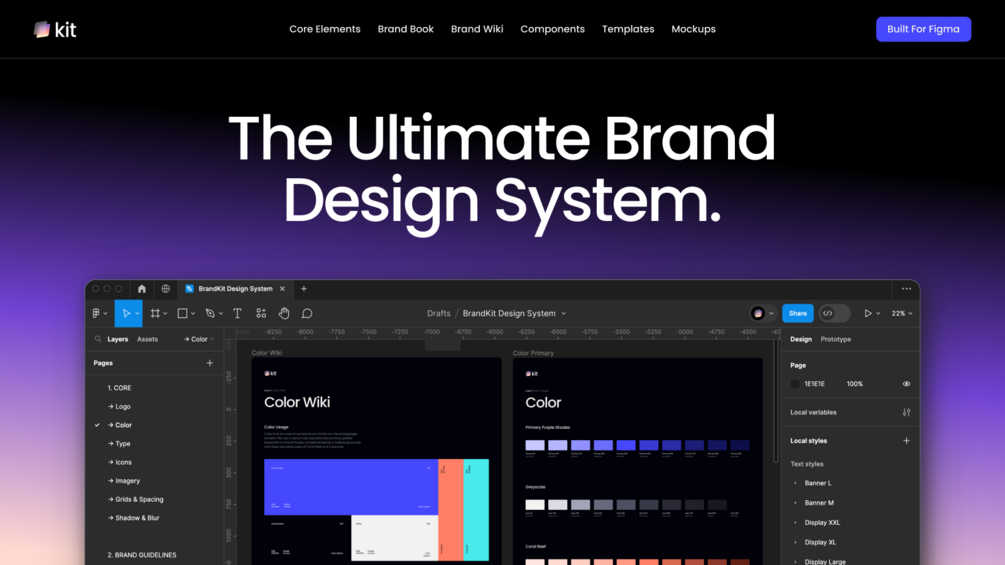The image size is (1005, 565).
Task: Select the BrandKit Design System file tab
Action: [235, 289]
